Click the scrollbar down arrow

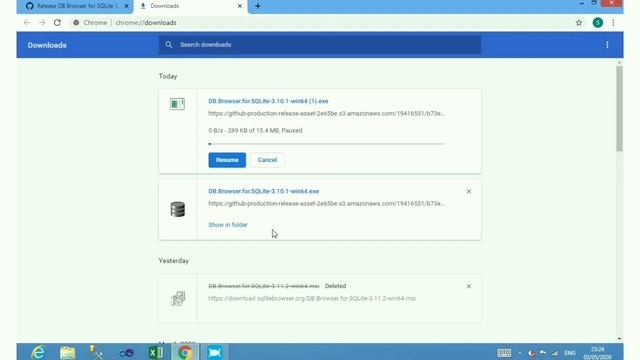coord(619,339)
